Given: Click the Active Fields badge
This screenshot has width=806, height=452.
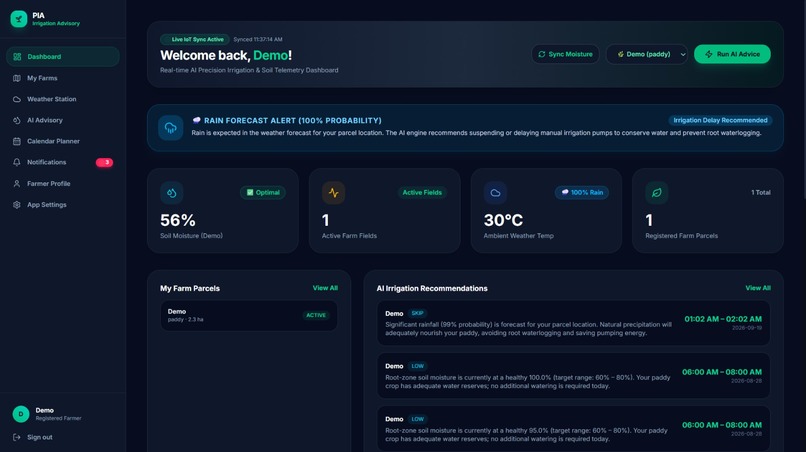Looking at the screenshot, I should click(x=422, y=193).
